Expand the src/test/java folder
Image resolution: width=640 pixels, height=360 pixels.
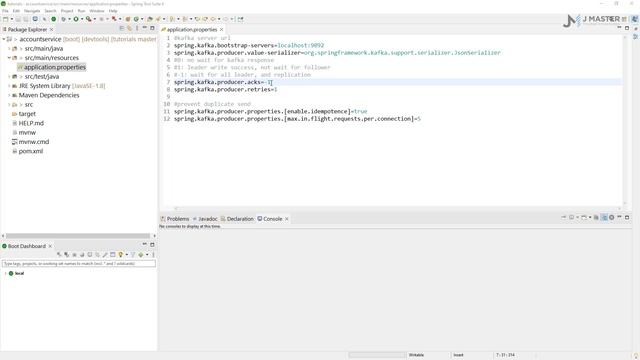click(9, 77)
